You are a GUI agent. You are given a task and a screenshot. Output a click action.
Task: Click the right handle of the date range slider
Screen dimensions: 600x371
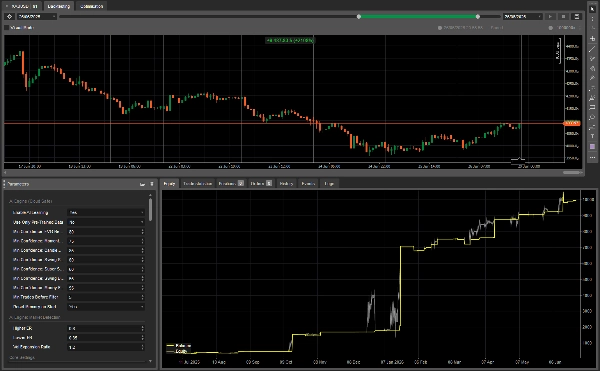point(478,16)
